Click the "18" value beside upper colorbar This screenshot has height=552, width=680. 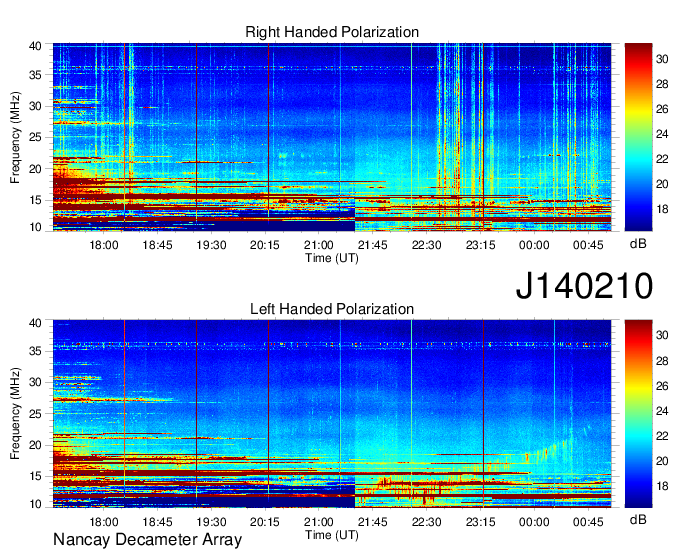click(x=662, y=209)
